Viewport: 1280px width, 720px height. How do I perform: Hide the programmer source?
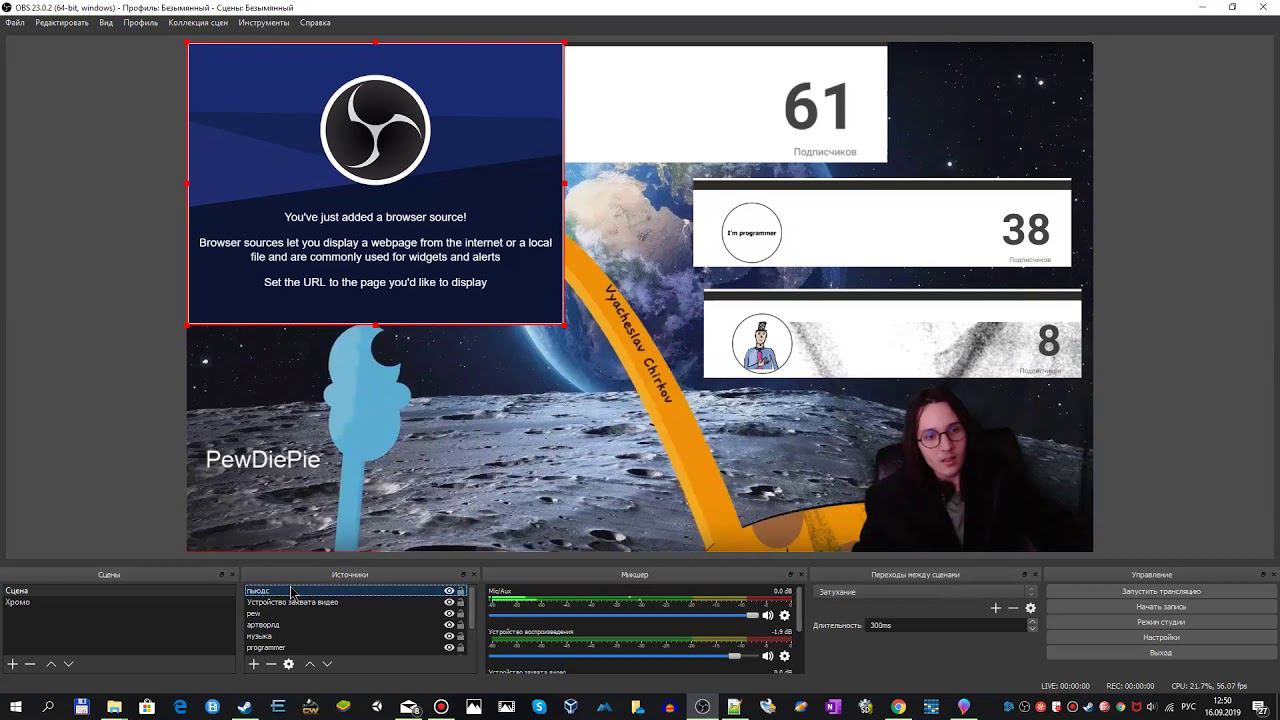(x=449, y=647)
